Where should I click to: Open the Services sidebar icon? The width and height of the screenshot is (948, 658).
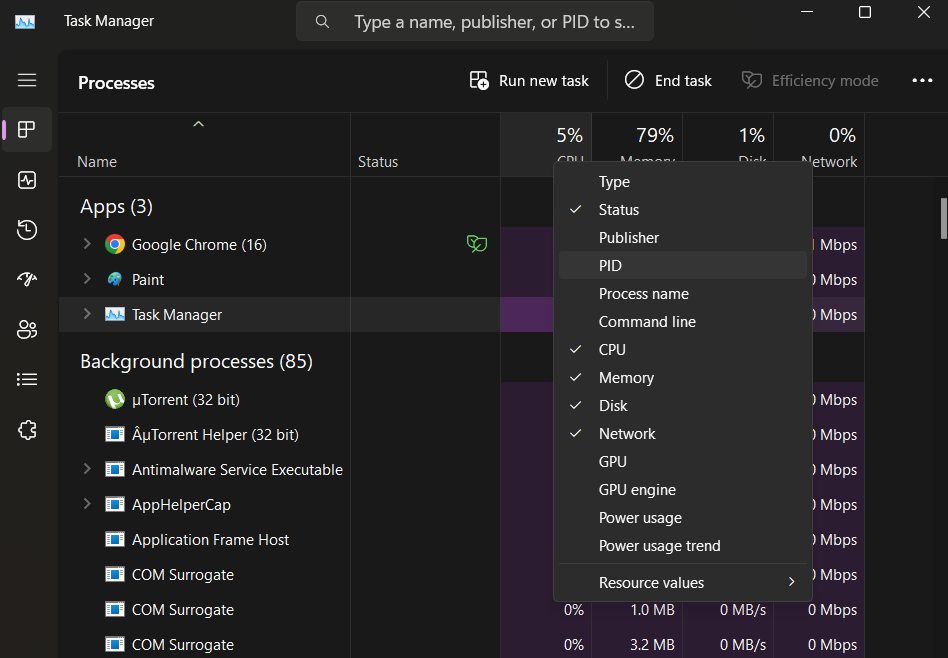tap(27, 430)
